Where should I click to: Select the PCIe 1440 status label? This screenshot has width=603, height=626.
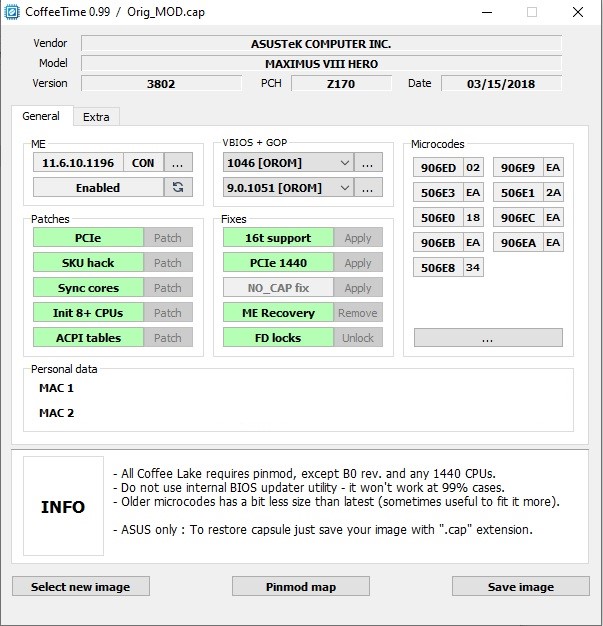(278, 263)
